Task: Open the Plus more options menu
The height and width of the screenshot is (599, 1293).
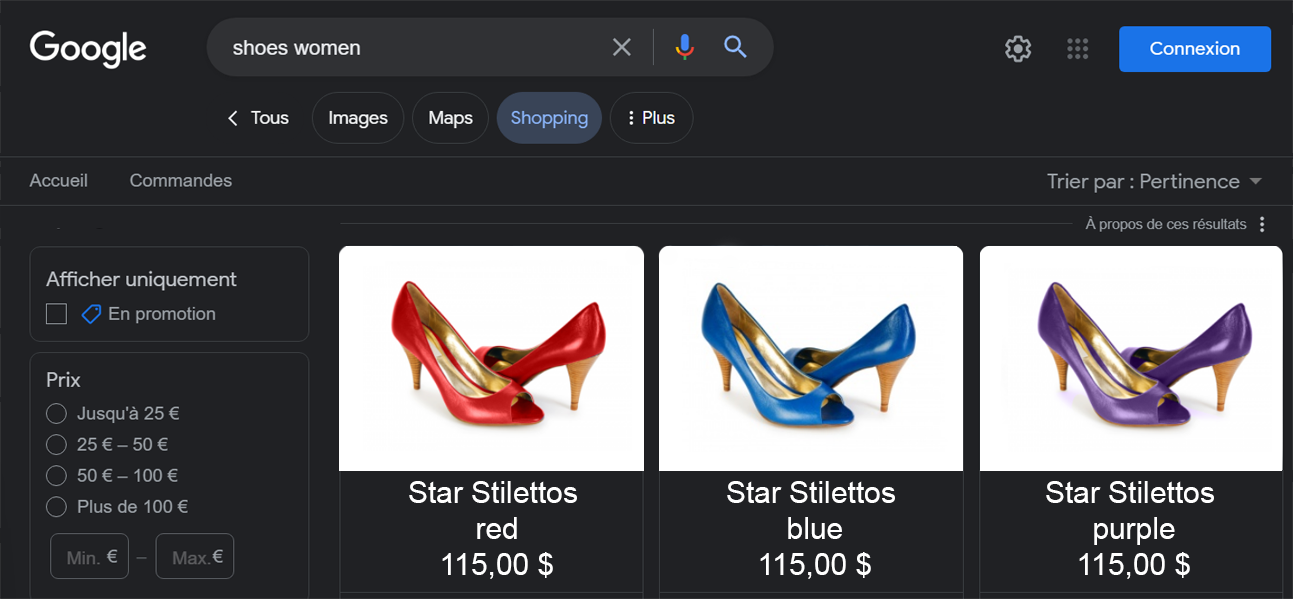Action: 651,118
